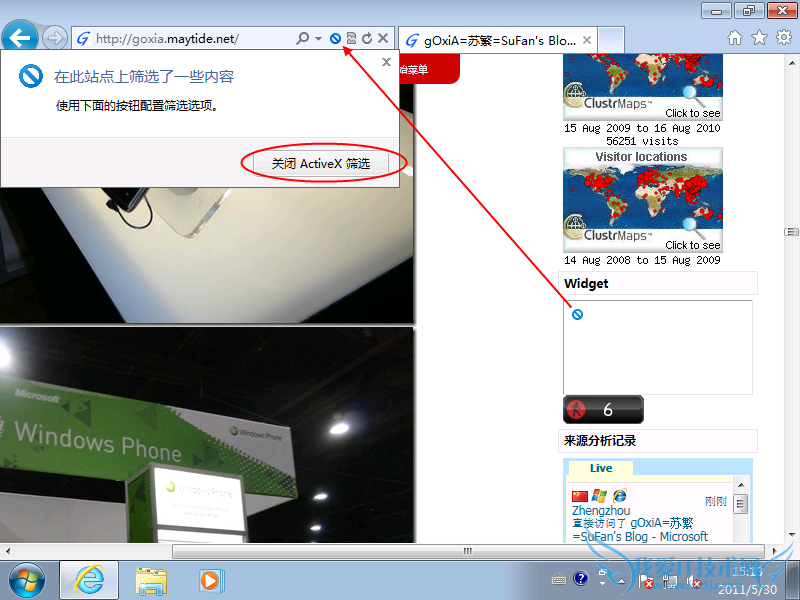Refresh the page with the reload icon
The height and width of the screenshot is (600, 800).
[x=367, y=38]
